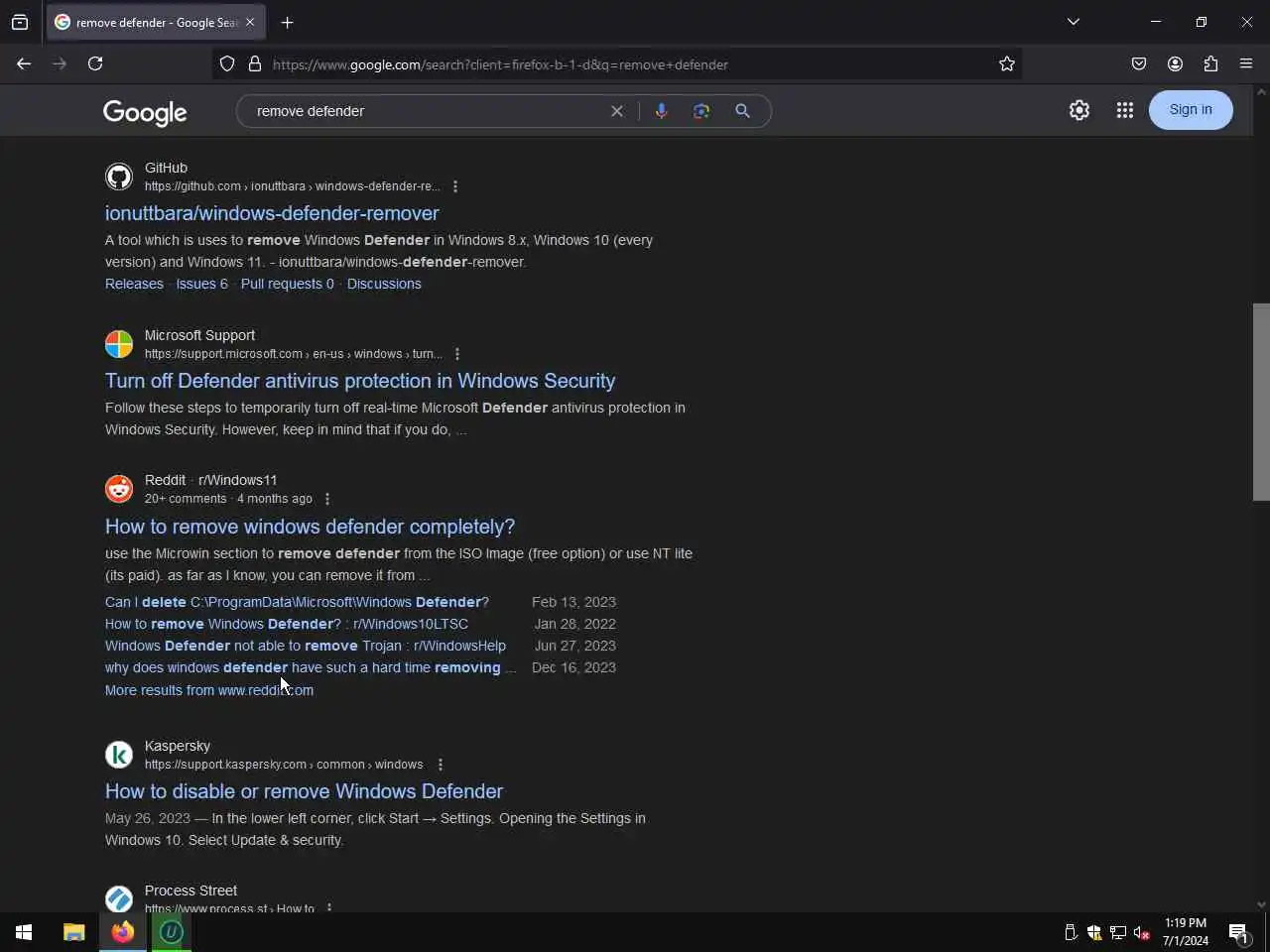Viewport: 1270px width, 952px height.
Task: Open 'How to remove windows defender completely?'
Action: pos(310,527)
